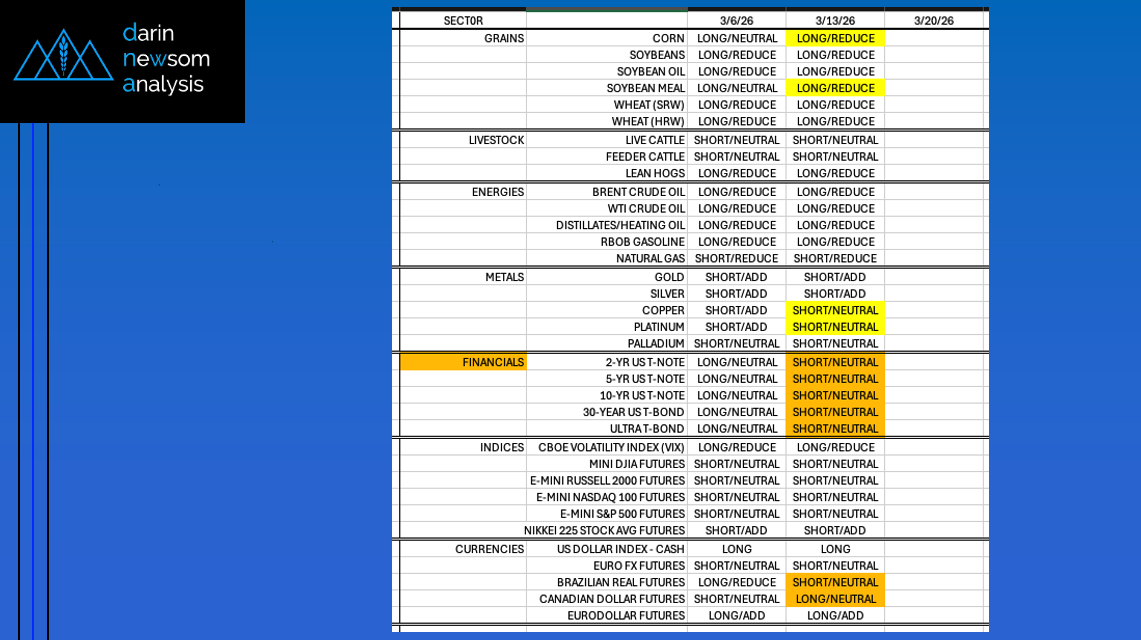Click orange CANADIAN DOLLAR FUTURES 3/13/26 cell
This screenshot has width=1141, height=640.
tap(835, 599)
